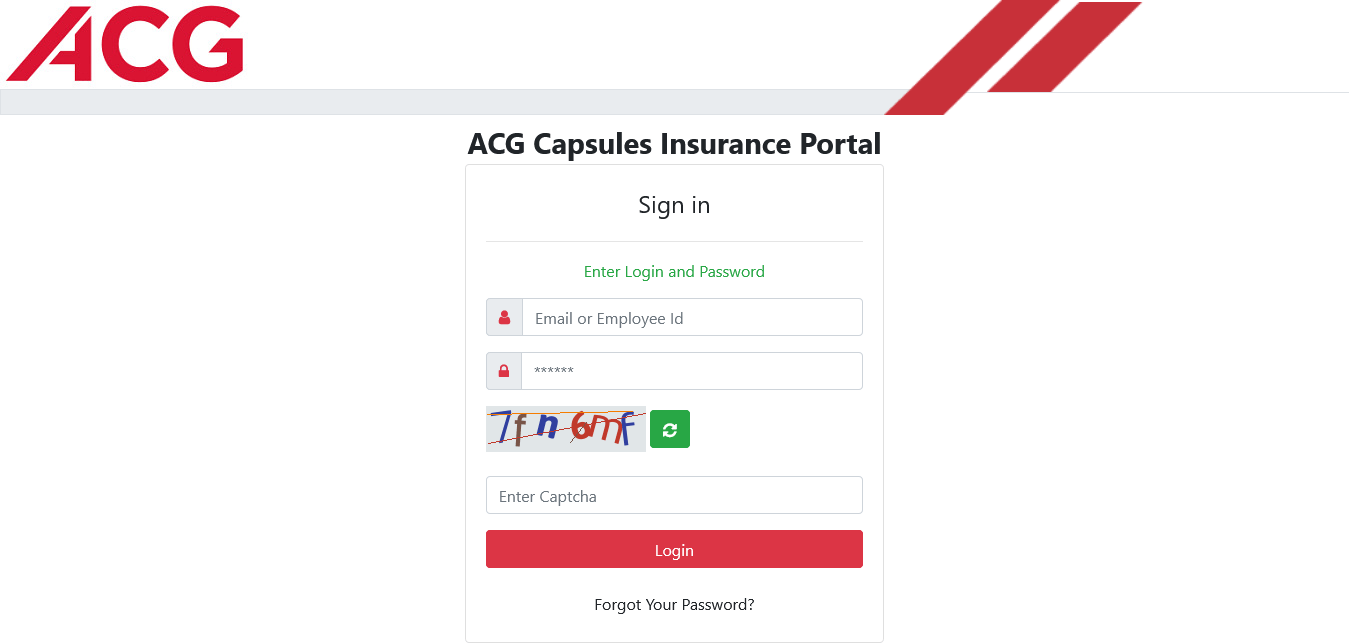1349x643 pixels.
Task: Click the red Login button
Action: click(x=674, y=549)
